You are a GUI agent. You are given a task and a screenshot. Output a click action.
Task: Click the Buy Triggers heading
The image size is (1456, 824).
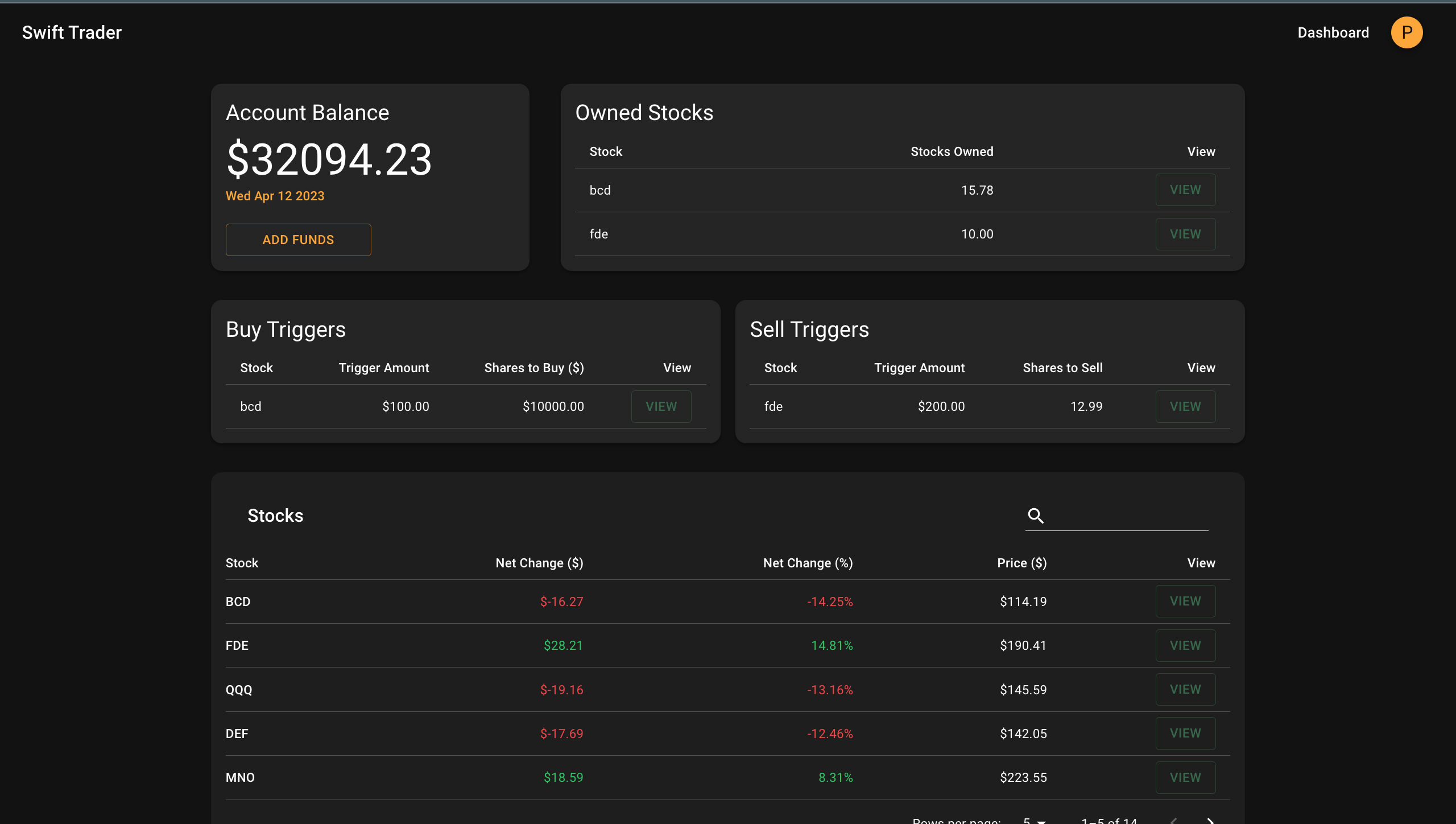pos(286,329)
